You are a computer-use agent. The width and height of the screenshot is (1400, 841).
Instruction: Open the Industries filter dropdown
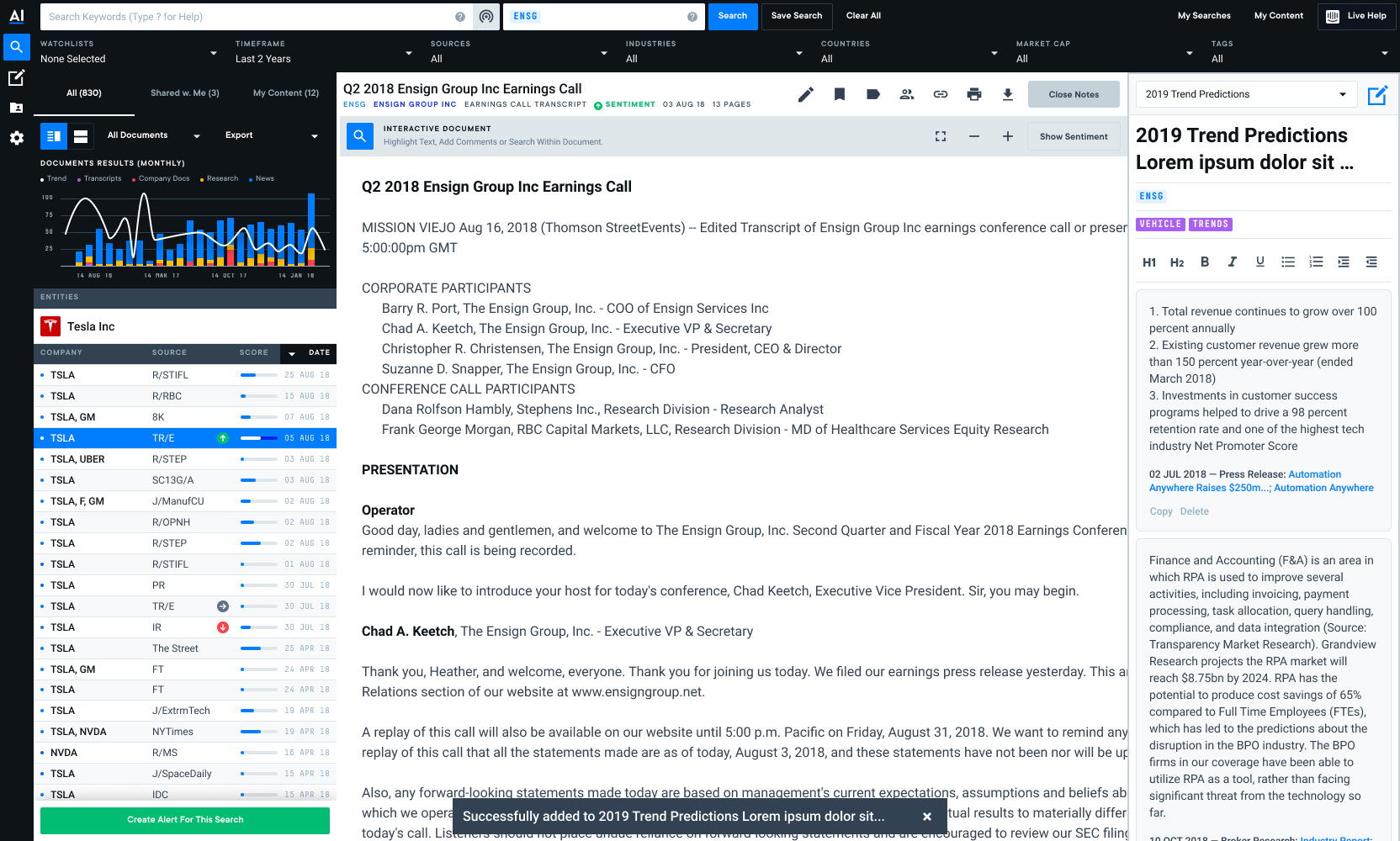pyautogui.click(x=714, y=52)
